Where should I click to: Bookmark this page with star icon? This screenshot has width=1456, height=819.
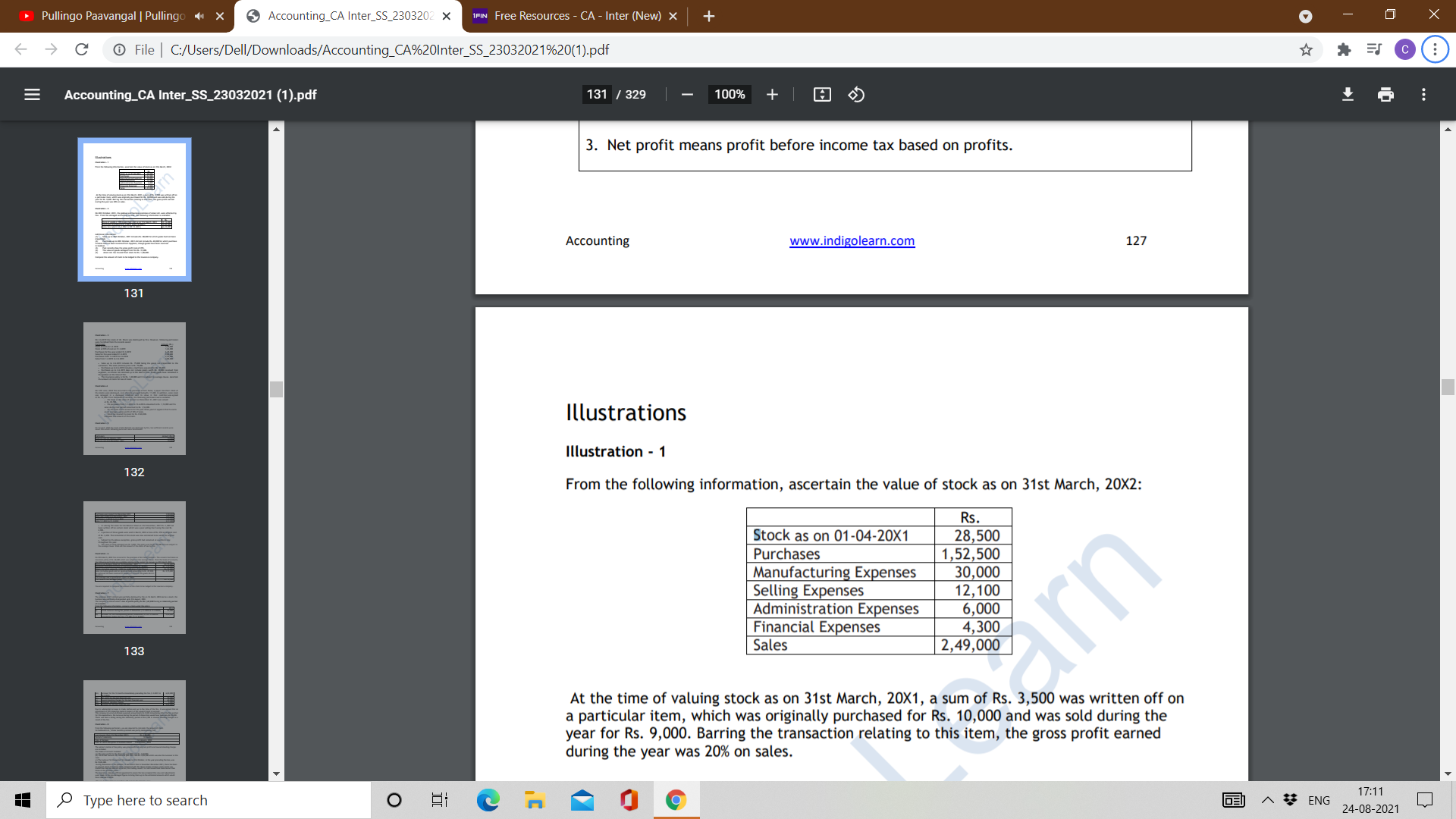(x=1306, y=50)
